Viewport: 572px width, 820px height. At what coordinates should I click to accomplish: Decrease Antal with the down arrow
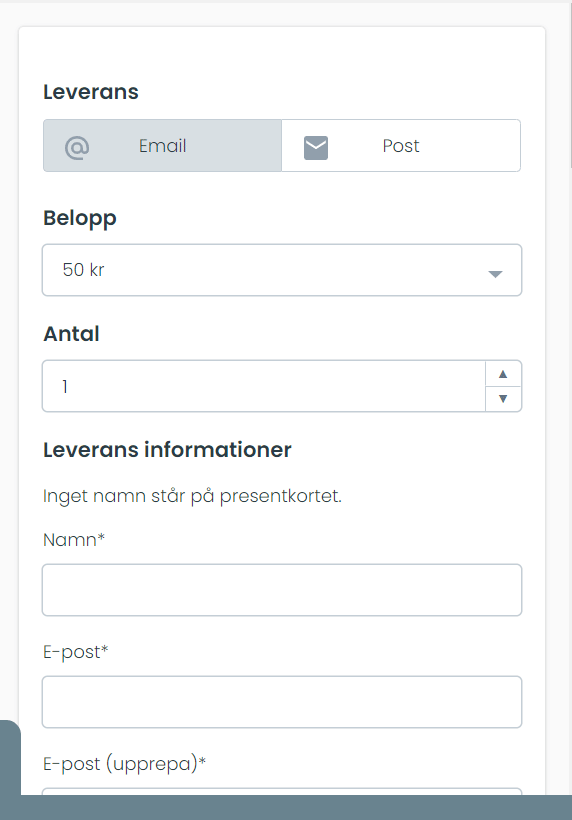point(503,399)
